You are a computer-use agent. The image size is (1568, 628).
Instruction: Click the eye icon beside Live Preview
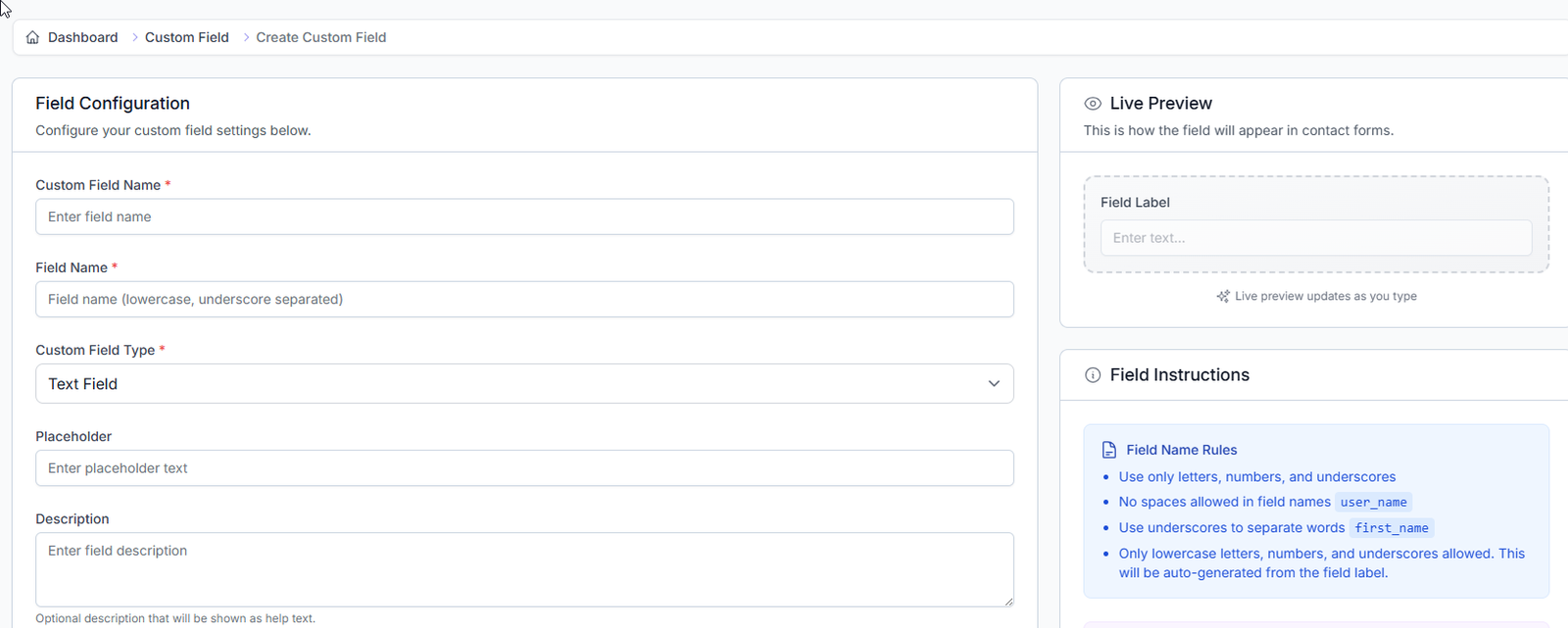click(x=1092, y=103)
